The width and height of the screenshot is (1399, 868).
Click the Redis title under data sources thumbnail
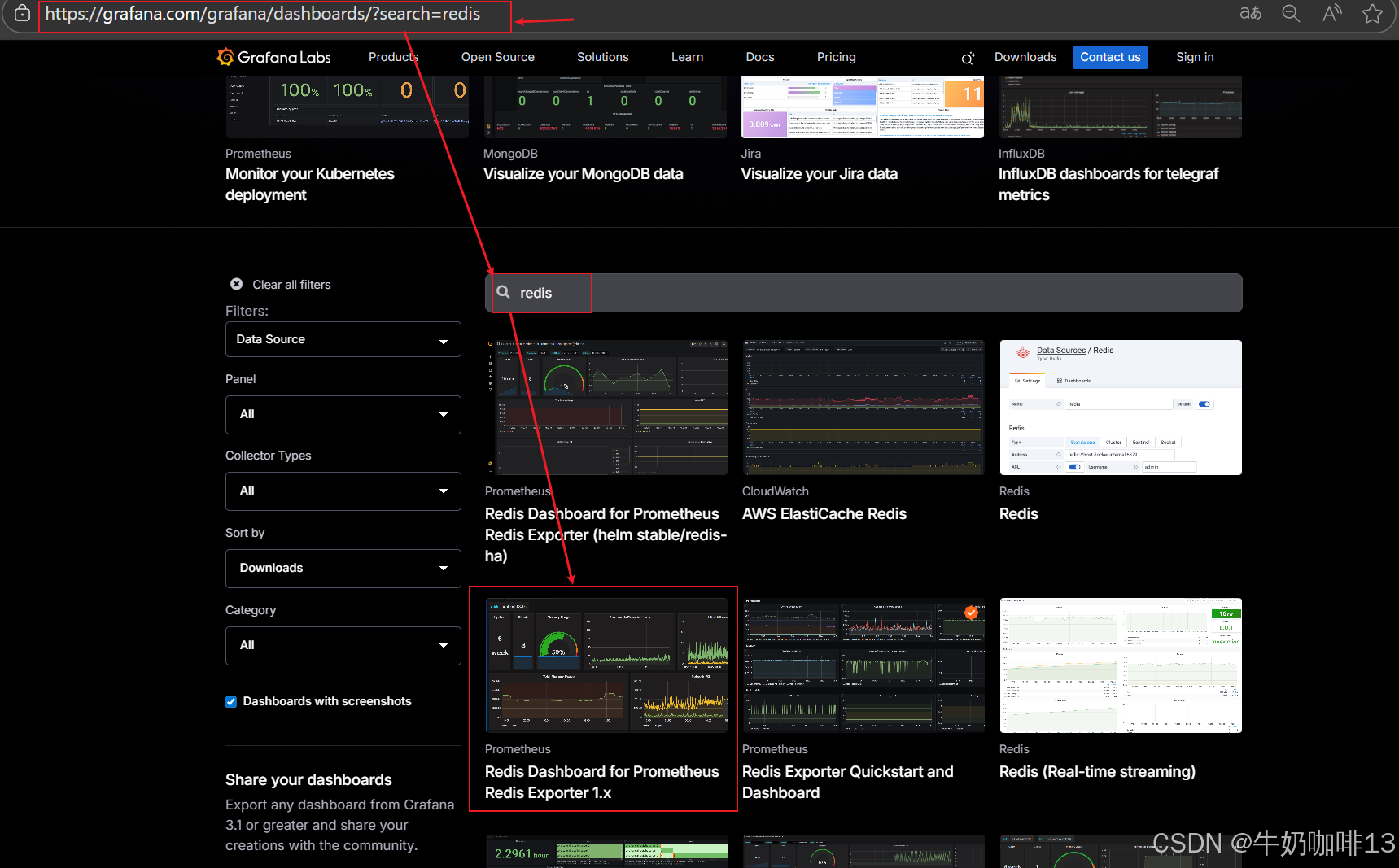click(1018, 514)
